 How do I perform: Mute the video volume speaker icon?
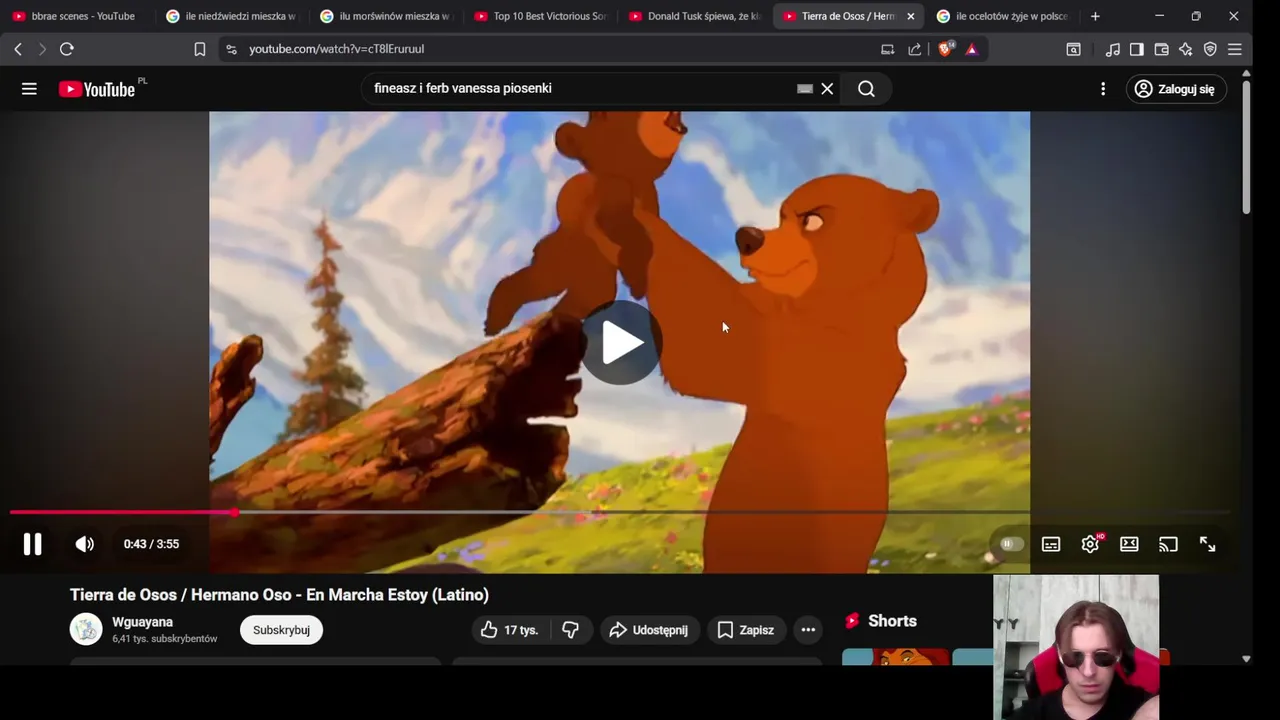coord(85,544)
